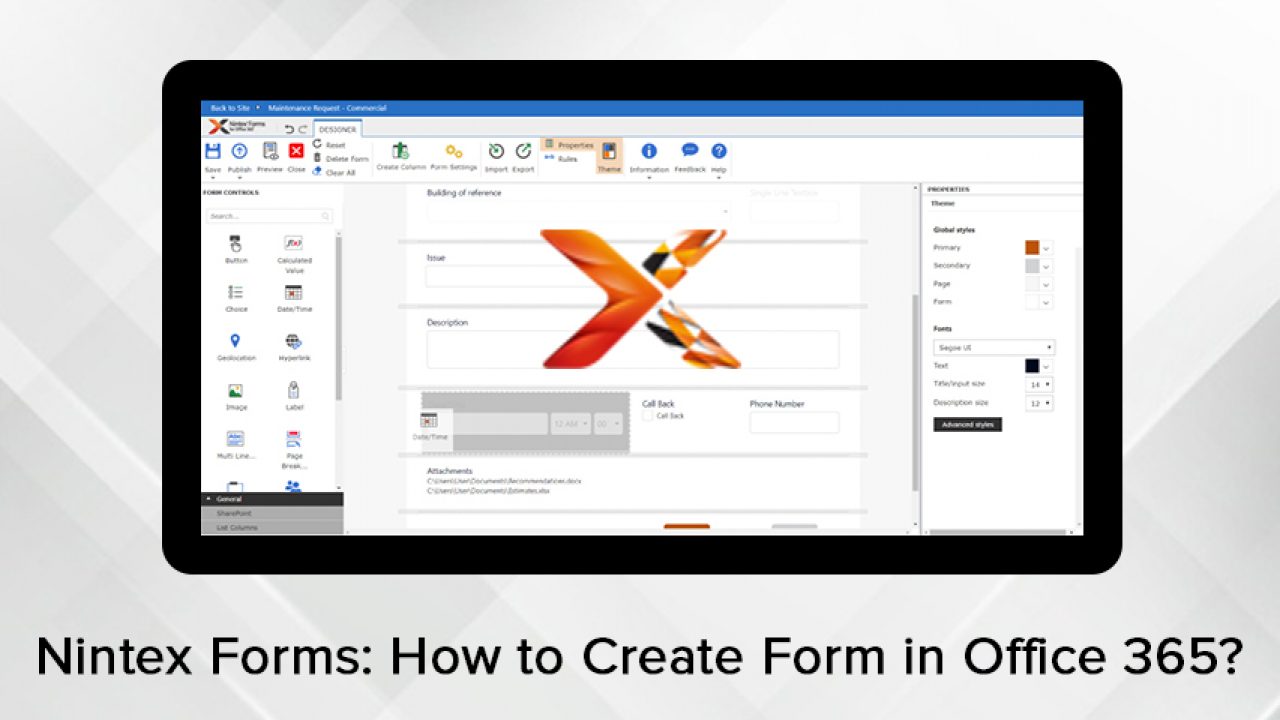Click the form controls panel scrollbar
This screenshot has width=1280, height=720.
point(338,318)
